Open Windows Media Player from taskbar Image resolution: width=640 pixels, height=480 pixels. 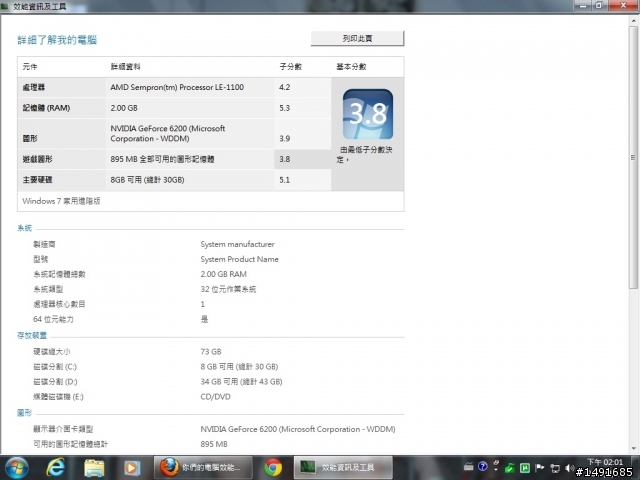(x=132, y=468)
